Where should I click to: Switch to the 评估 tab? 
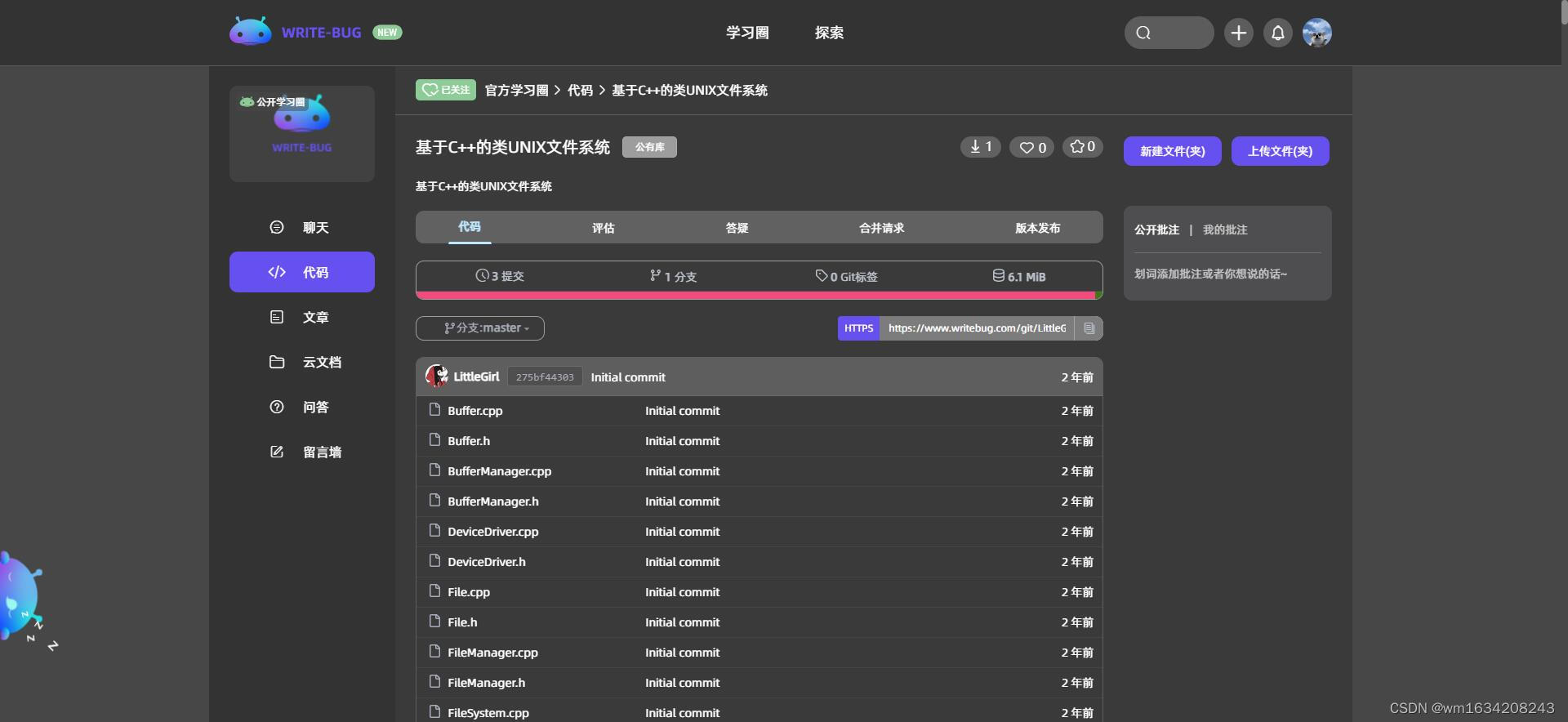pos(604,228)
